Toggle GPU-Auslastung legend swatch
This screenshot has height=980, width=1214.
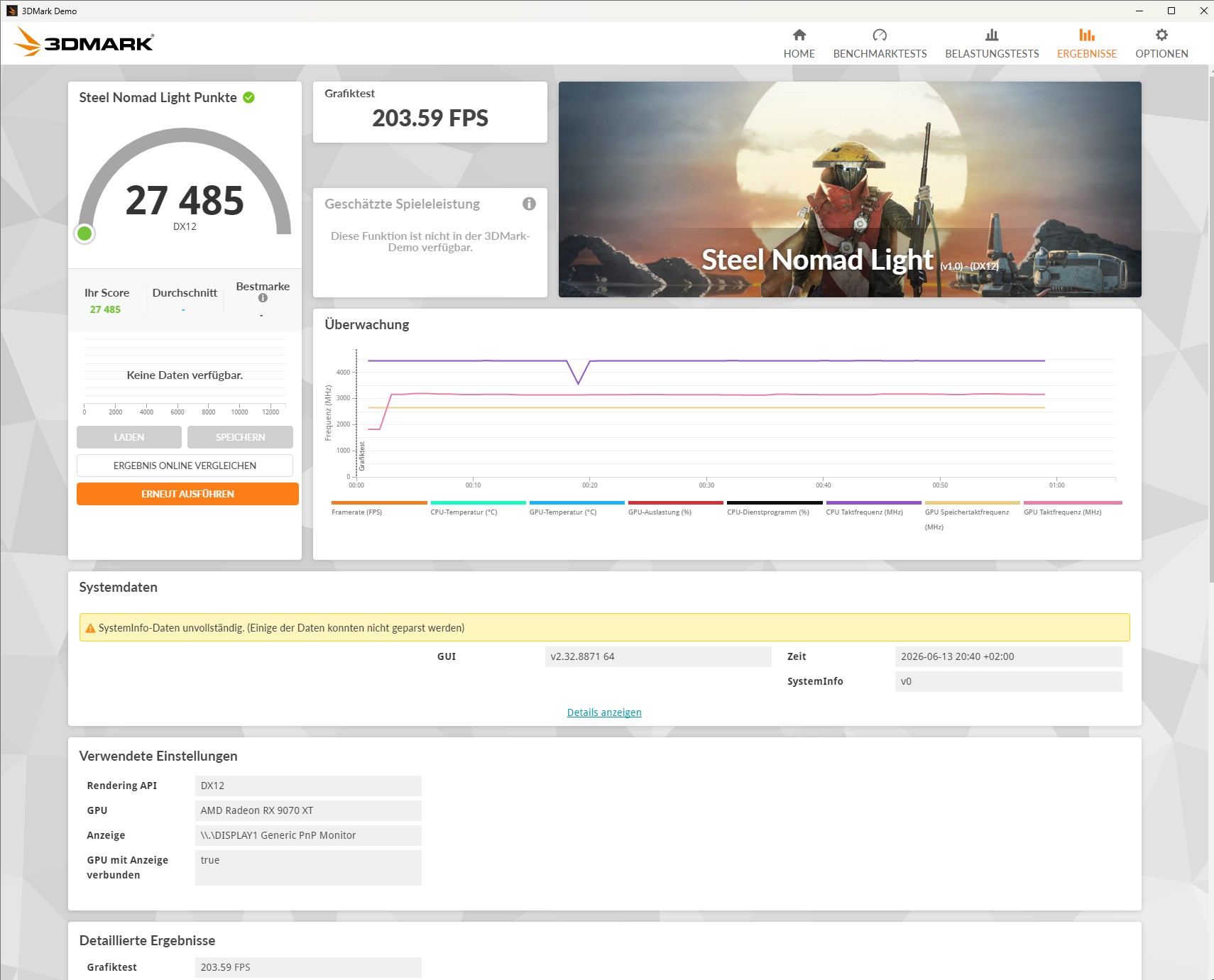(676, 502)
